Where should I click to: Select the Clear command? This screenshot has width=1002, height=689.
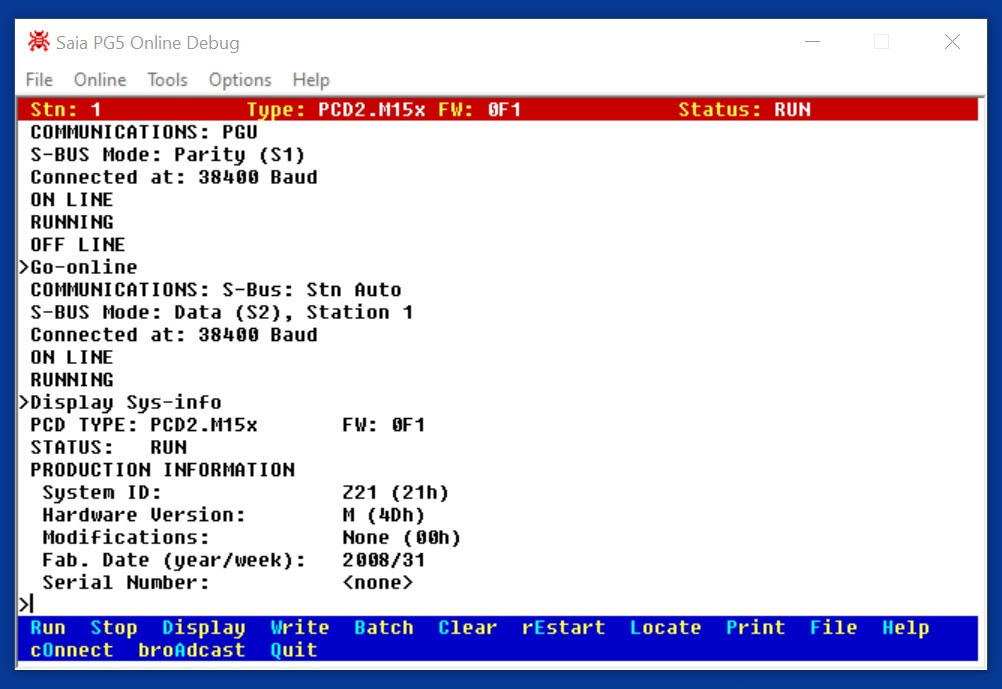pyautogui.click(x=468, y=627)
